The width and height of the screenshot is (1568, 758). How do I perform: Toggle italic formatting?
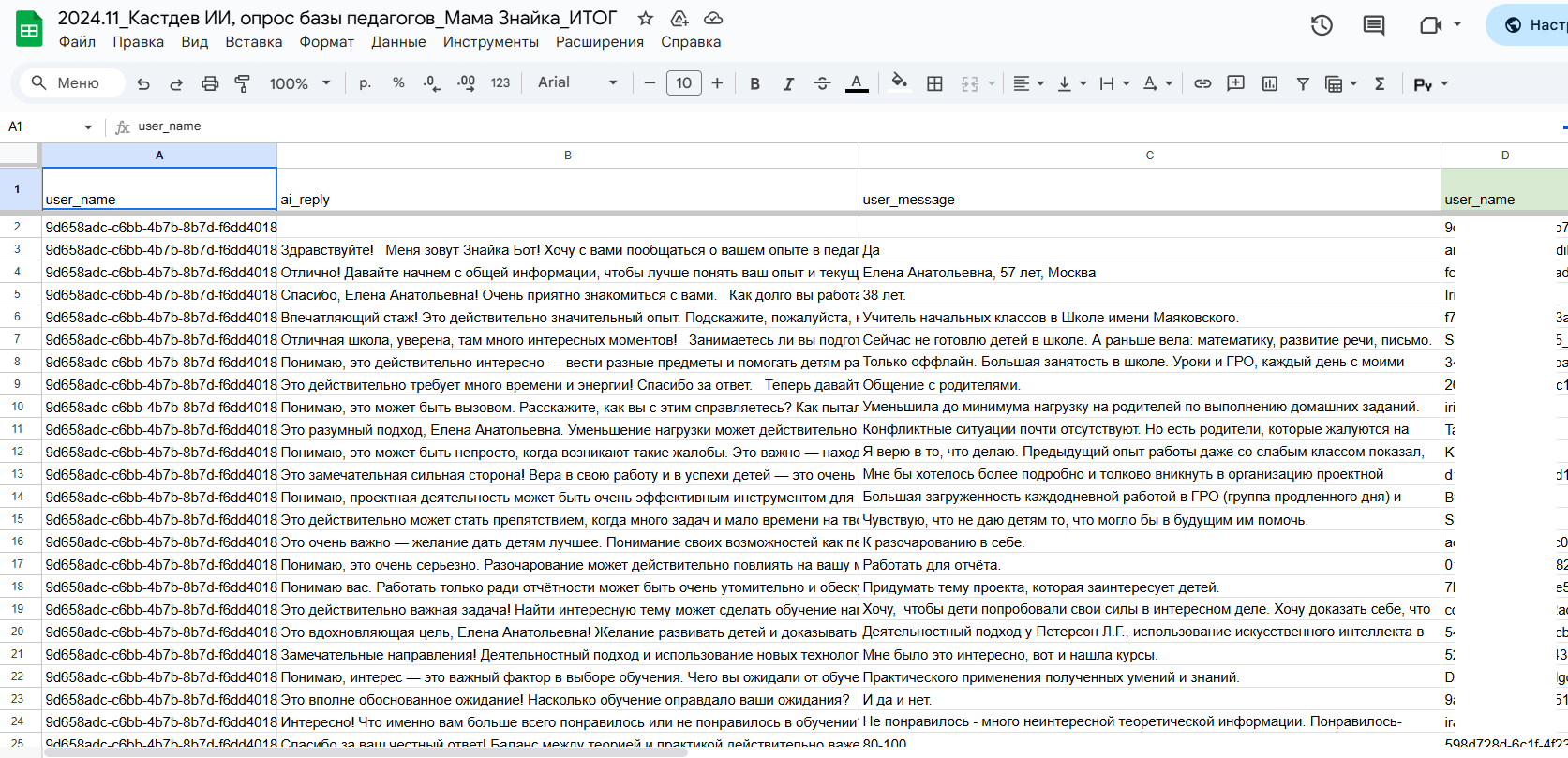(x=788, y=83)
